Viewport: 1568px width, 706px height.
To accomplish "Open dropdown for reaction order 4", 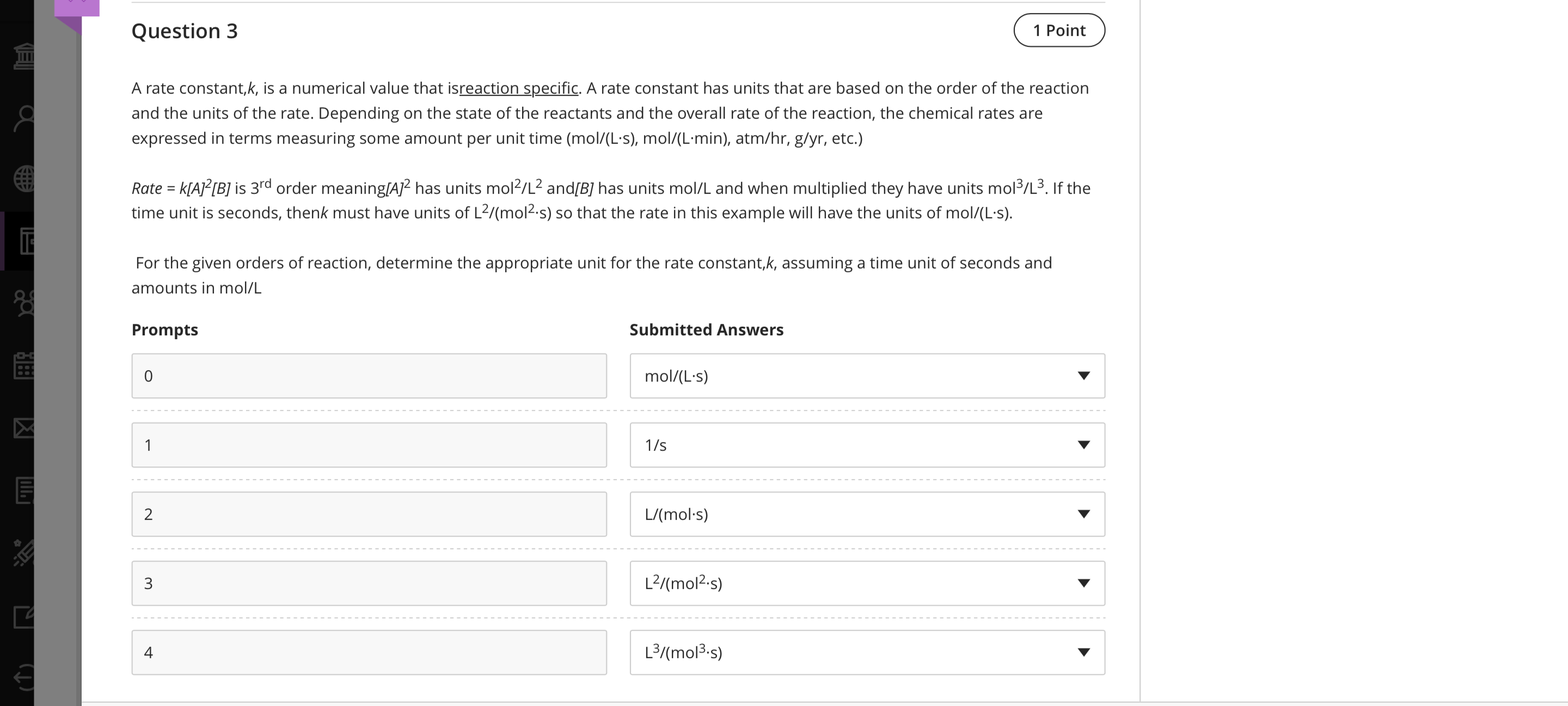I will 867,653.
